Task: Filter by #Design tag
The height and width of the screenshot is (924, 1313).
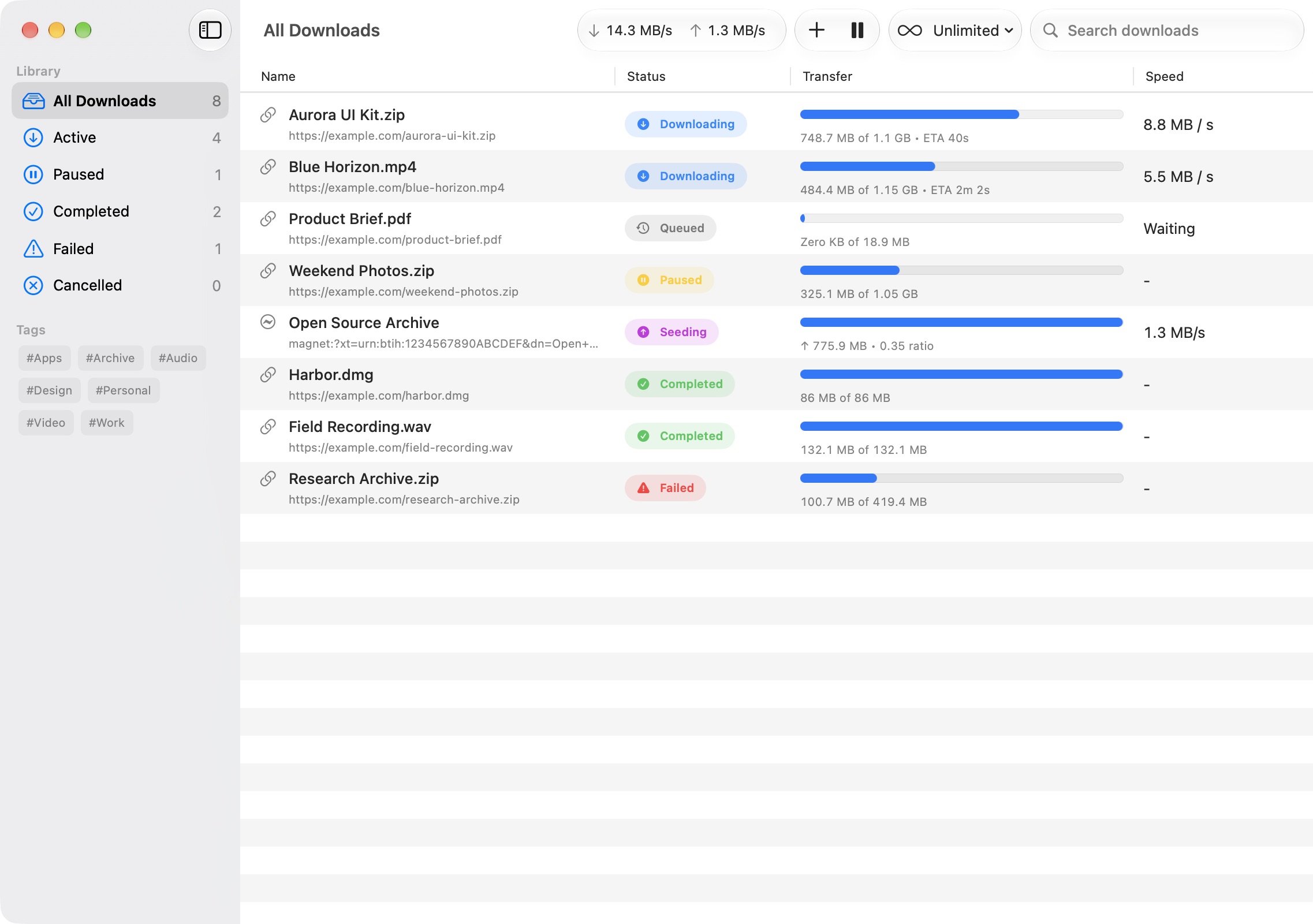Action: tap(49, 390)
